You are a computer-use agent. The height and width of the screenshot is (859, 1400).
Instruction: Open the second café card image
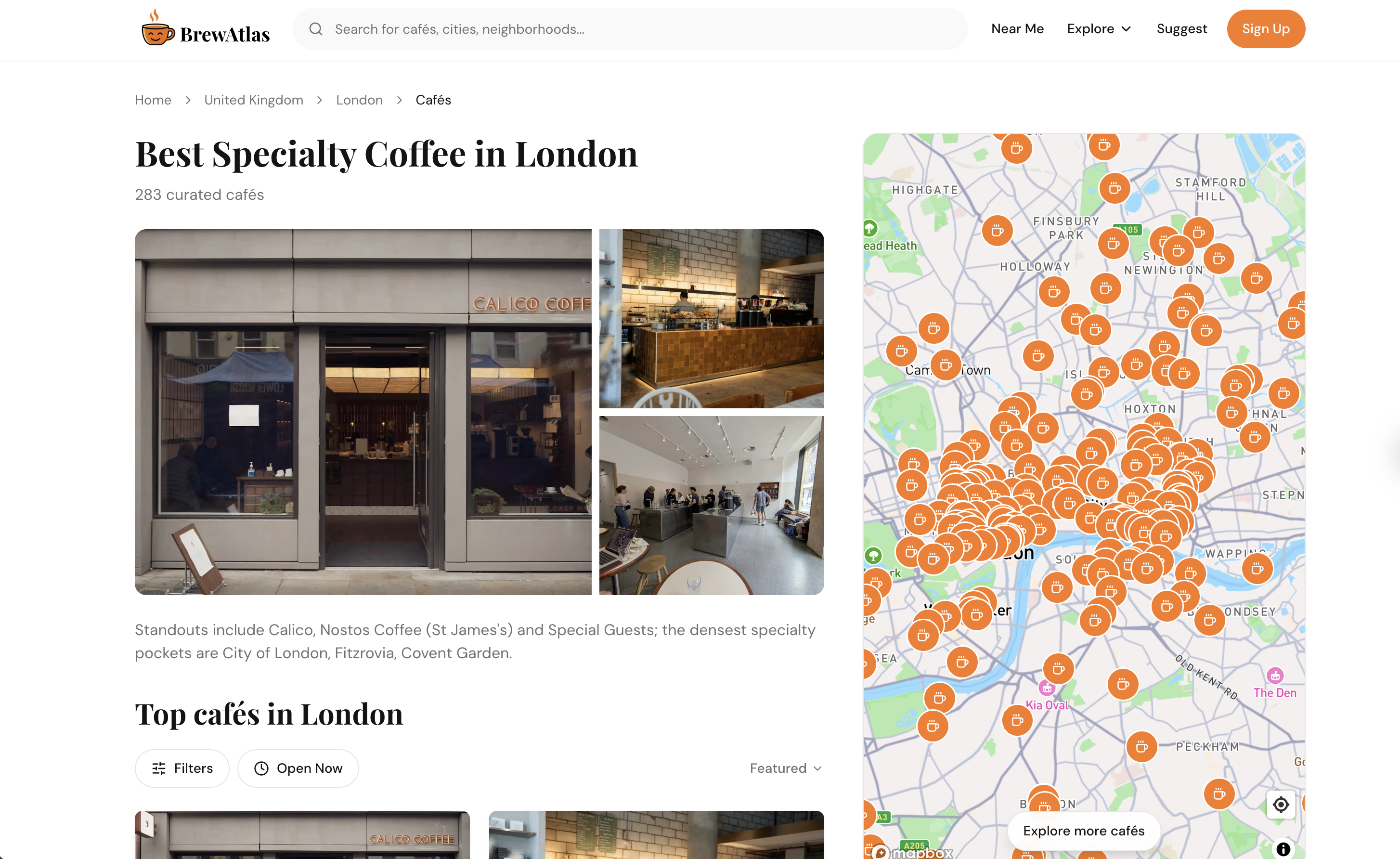pos(656,835)
